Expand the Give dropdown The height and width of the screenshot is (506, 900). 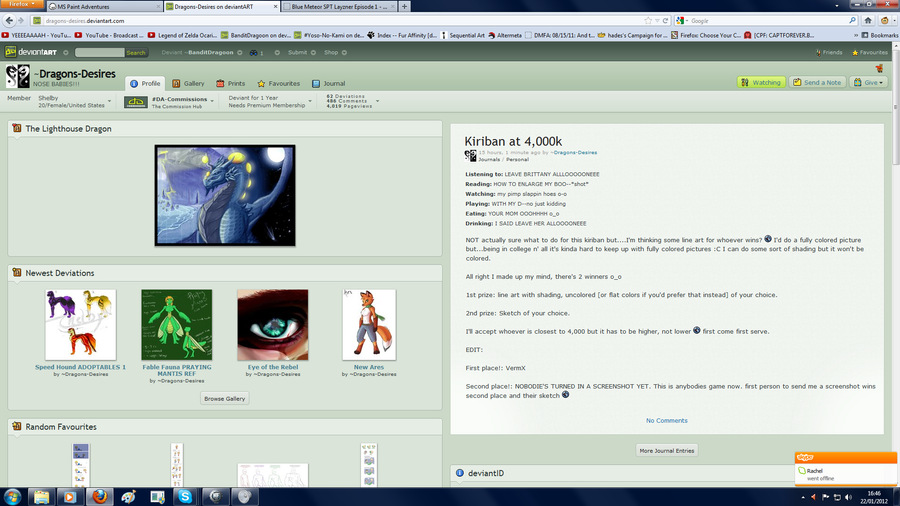[869, 83]
